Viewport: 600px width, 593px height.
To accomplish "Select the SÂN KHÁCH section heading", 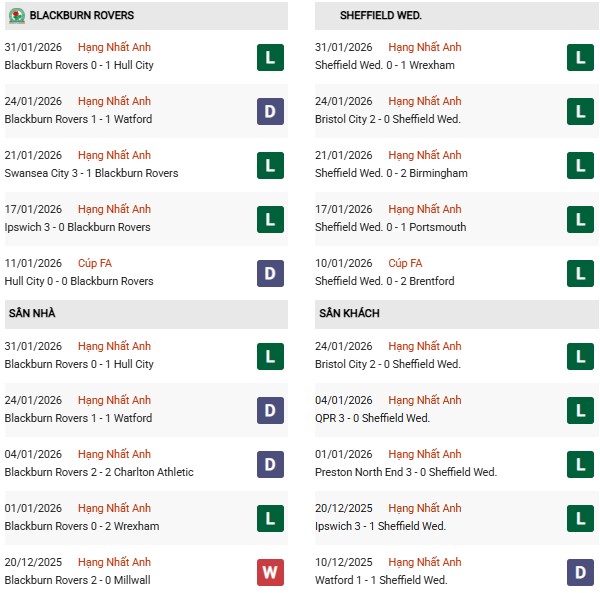I will click(350, 314).
